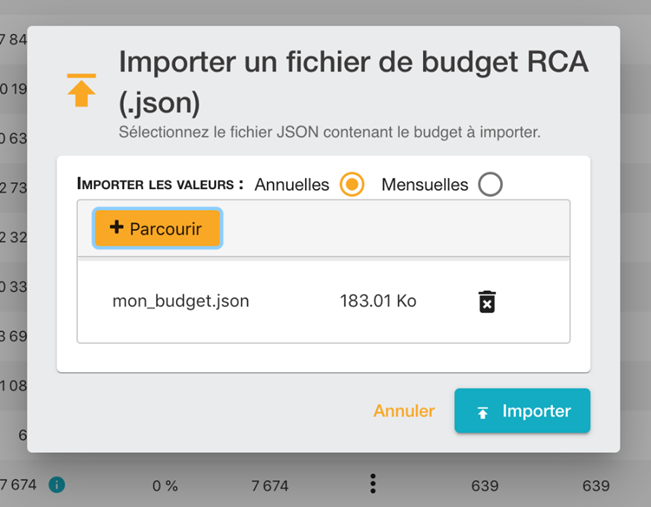Click the mon_budget.json file name
Image resolution: width=651 pixels, height=507 pixels.
(x=181, y=301)
